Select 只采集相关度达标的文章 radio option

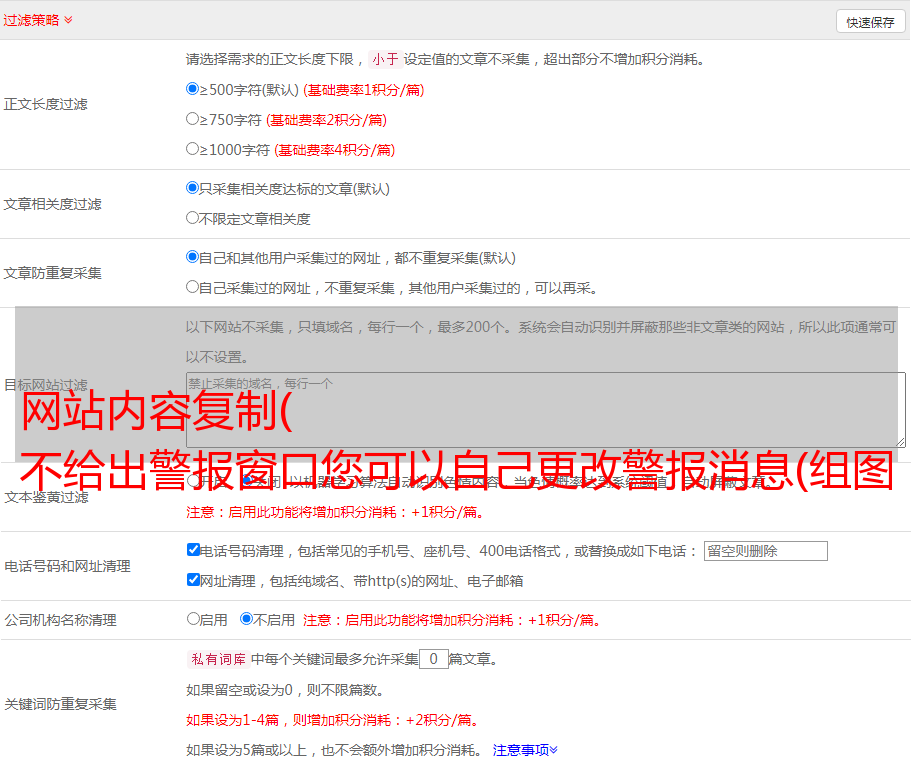click(x=192, y=188)
